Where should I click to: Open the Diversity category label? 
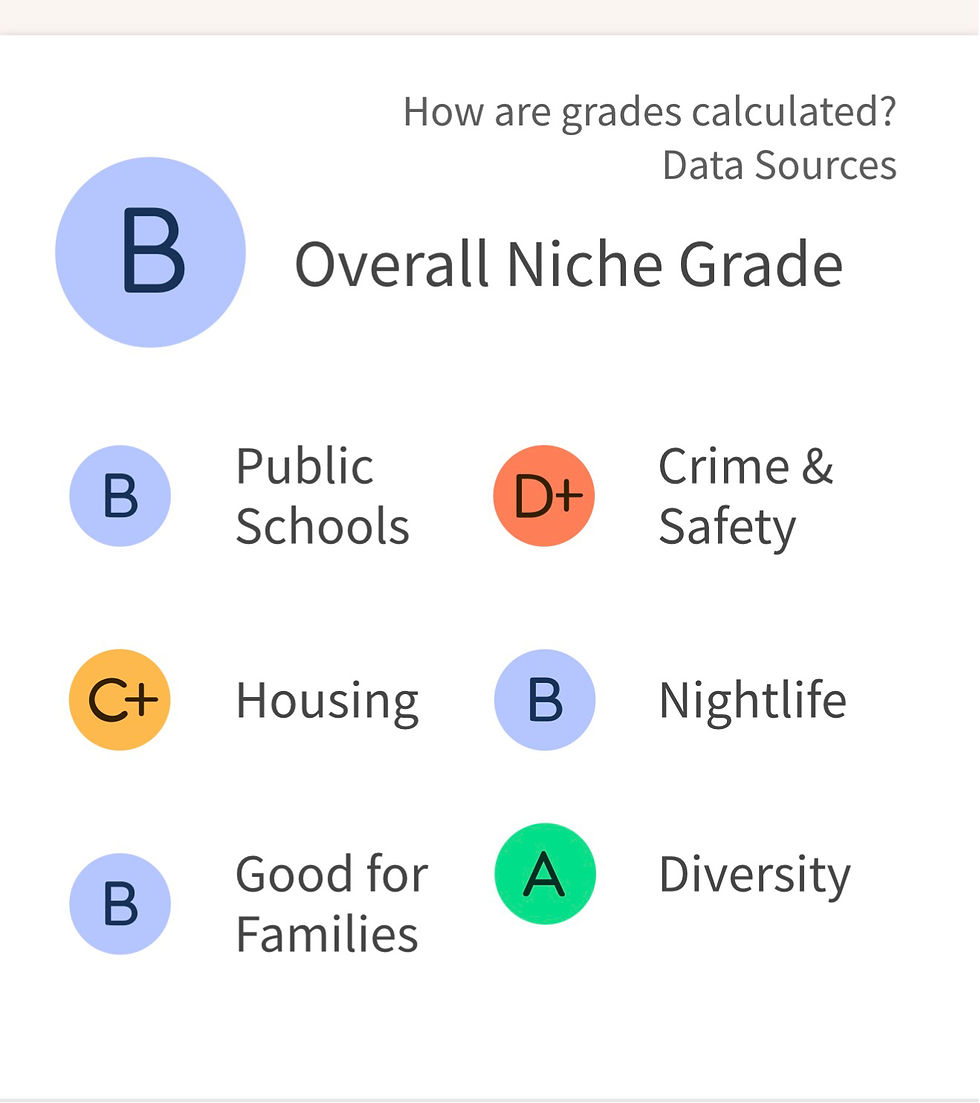click(755, 876)
